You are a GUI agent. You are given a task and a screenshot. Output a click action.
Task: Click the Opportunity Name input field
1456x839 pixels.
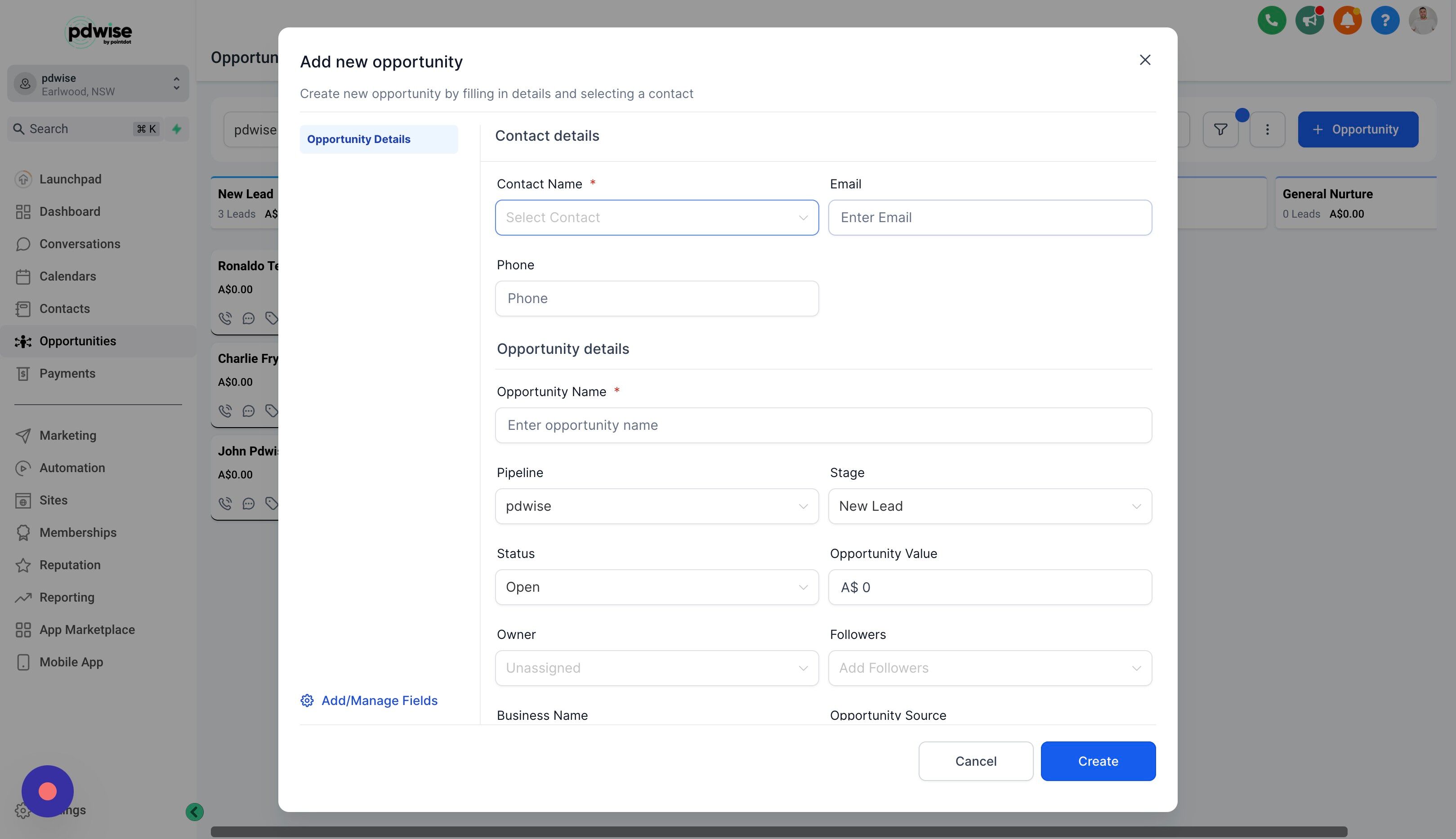823,425
